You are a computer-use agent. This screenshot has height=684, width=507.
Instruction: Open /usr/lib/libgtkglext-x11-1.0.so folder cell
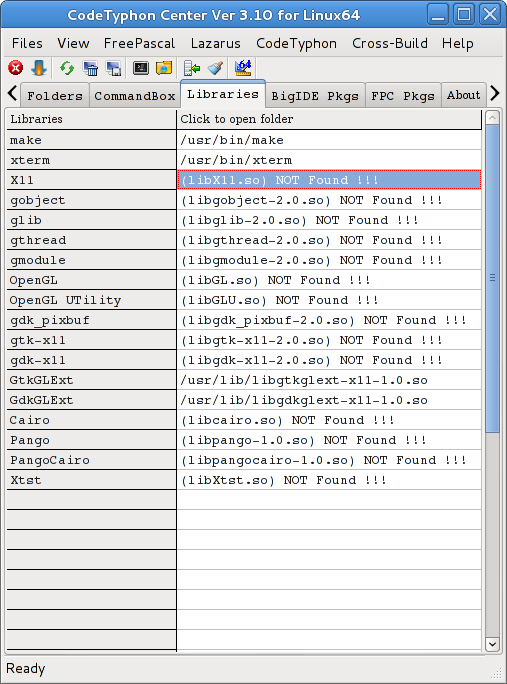329,380
